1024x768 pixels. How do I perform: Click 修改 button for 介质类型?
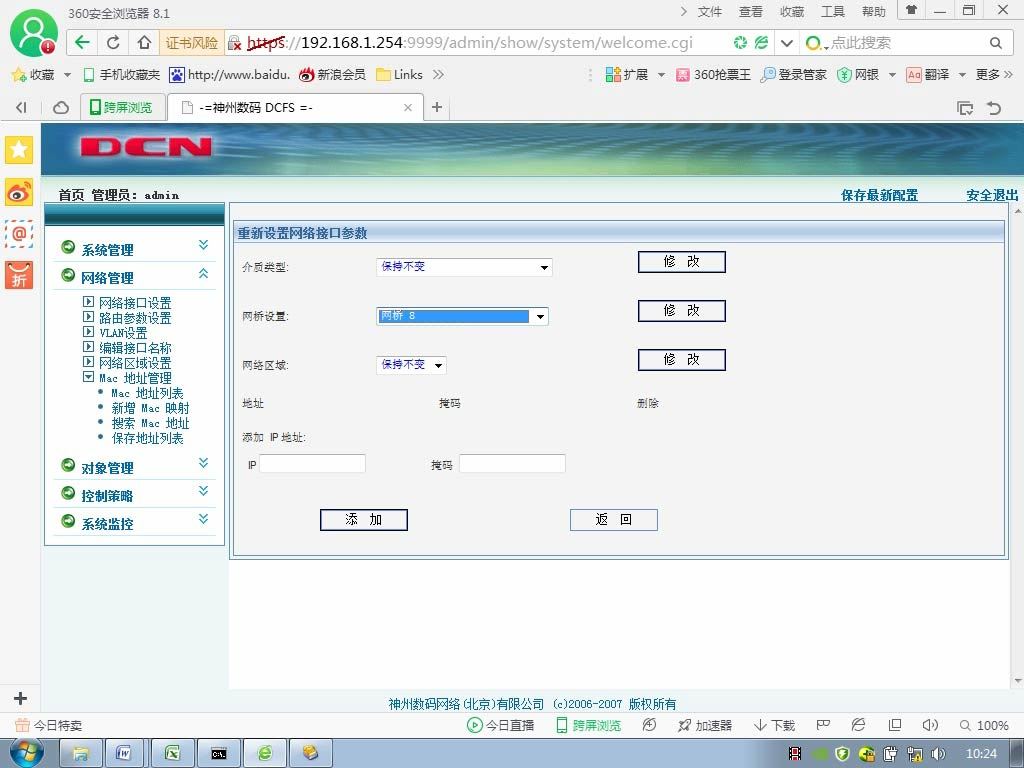coord(681,262)
